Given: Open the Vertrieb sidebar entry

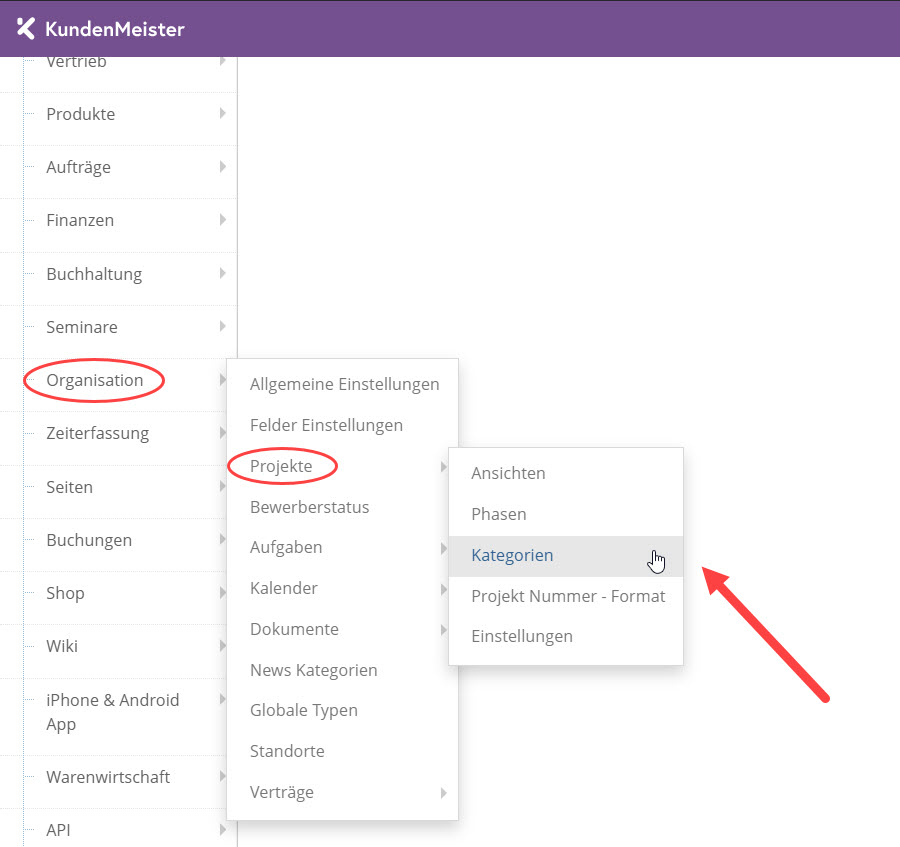Looking at the screenshot, I should coord(76,61).
